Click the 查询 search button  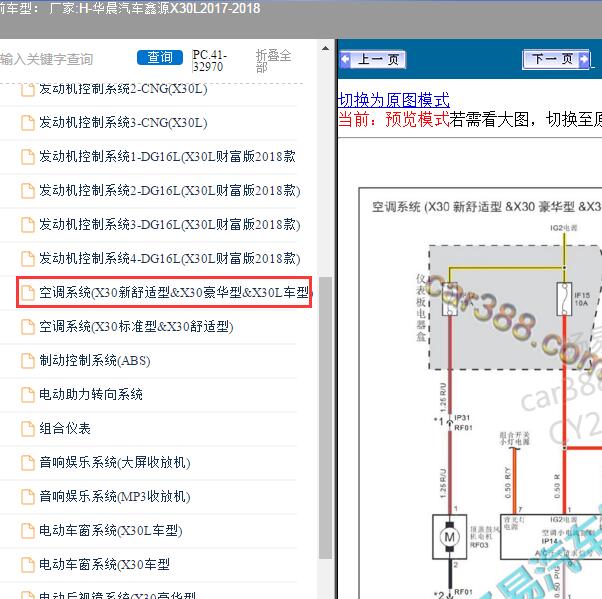coord(160,58)
